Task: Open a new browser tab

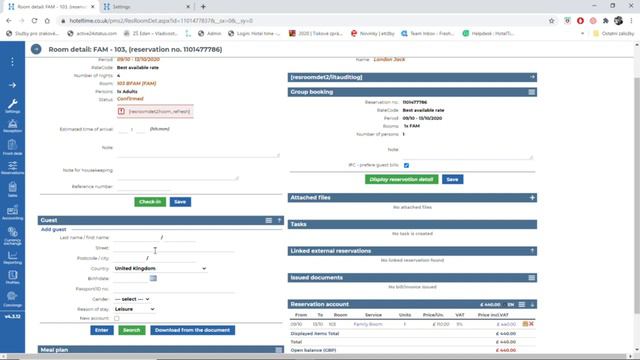Action: coord(203,7)
